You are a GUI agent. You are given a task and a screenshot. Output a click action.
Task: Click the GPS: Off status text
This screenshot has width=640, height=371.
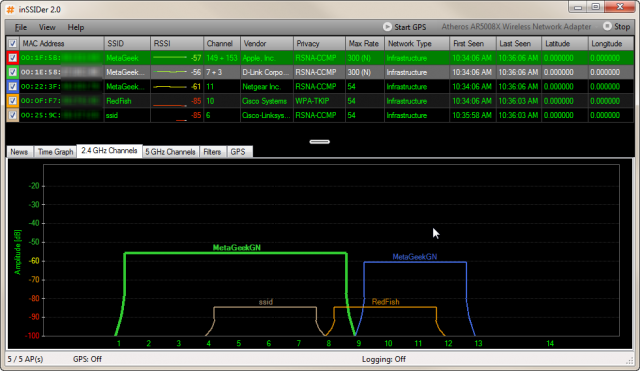point(87,359)
